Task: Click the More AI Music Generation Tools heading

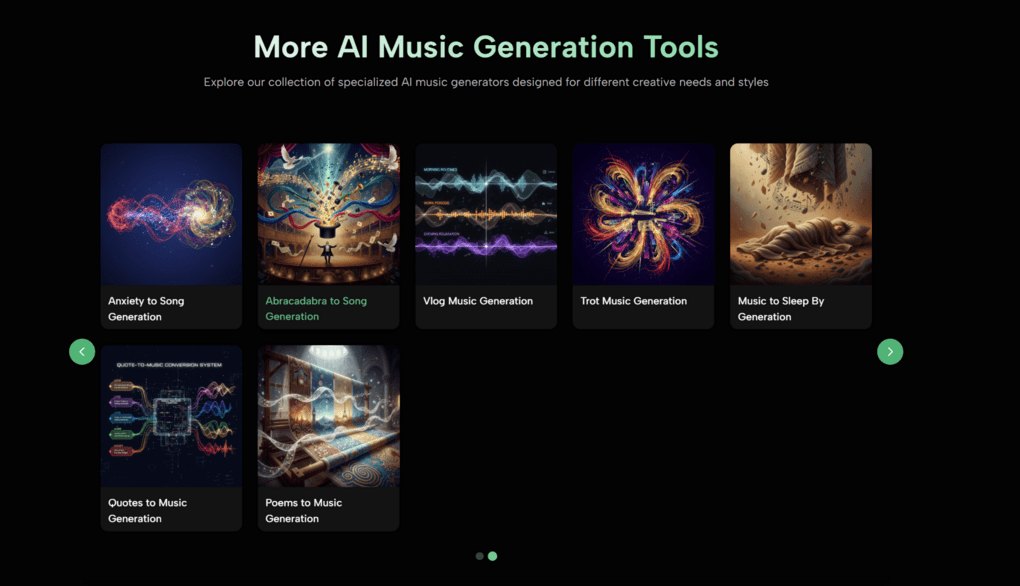Action: (x=486, y=46)
